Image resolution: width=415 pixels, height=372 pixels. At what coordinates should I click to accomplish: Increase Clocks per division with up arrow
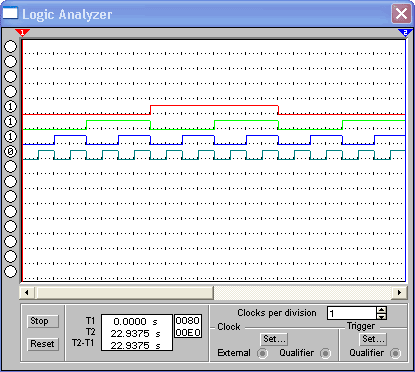[x=382, y=310]
